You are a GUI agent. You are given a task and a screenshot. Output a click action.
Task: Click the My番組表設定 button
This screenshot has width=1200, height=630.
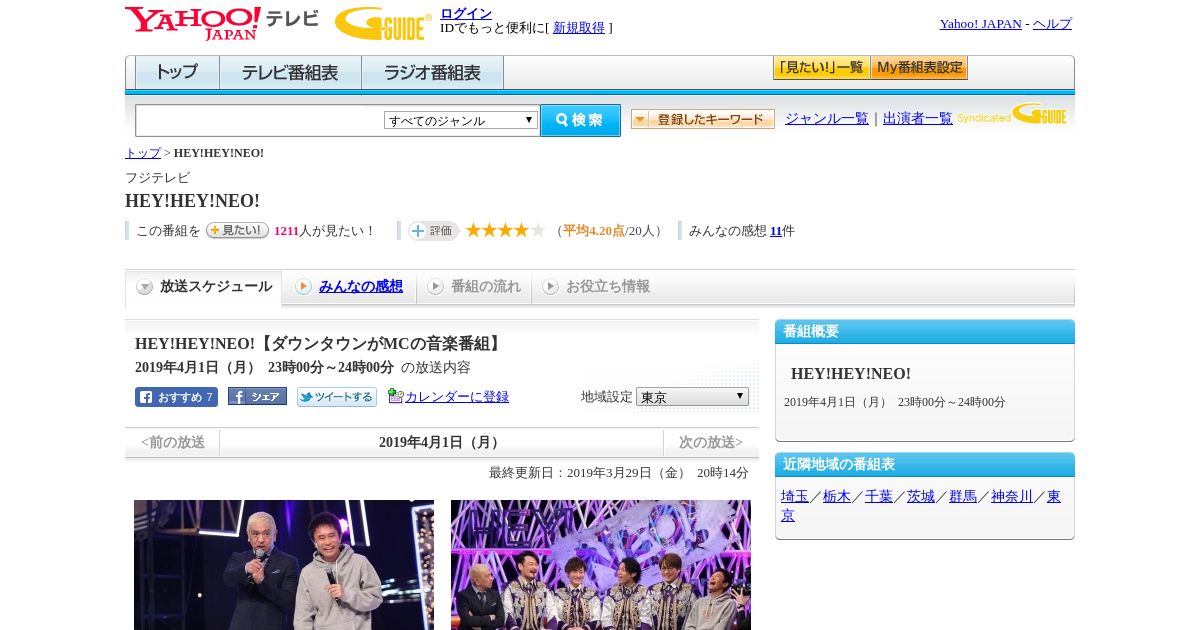(x=919, y=67)
